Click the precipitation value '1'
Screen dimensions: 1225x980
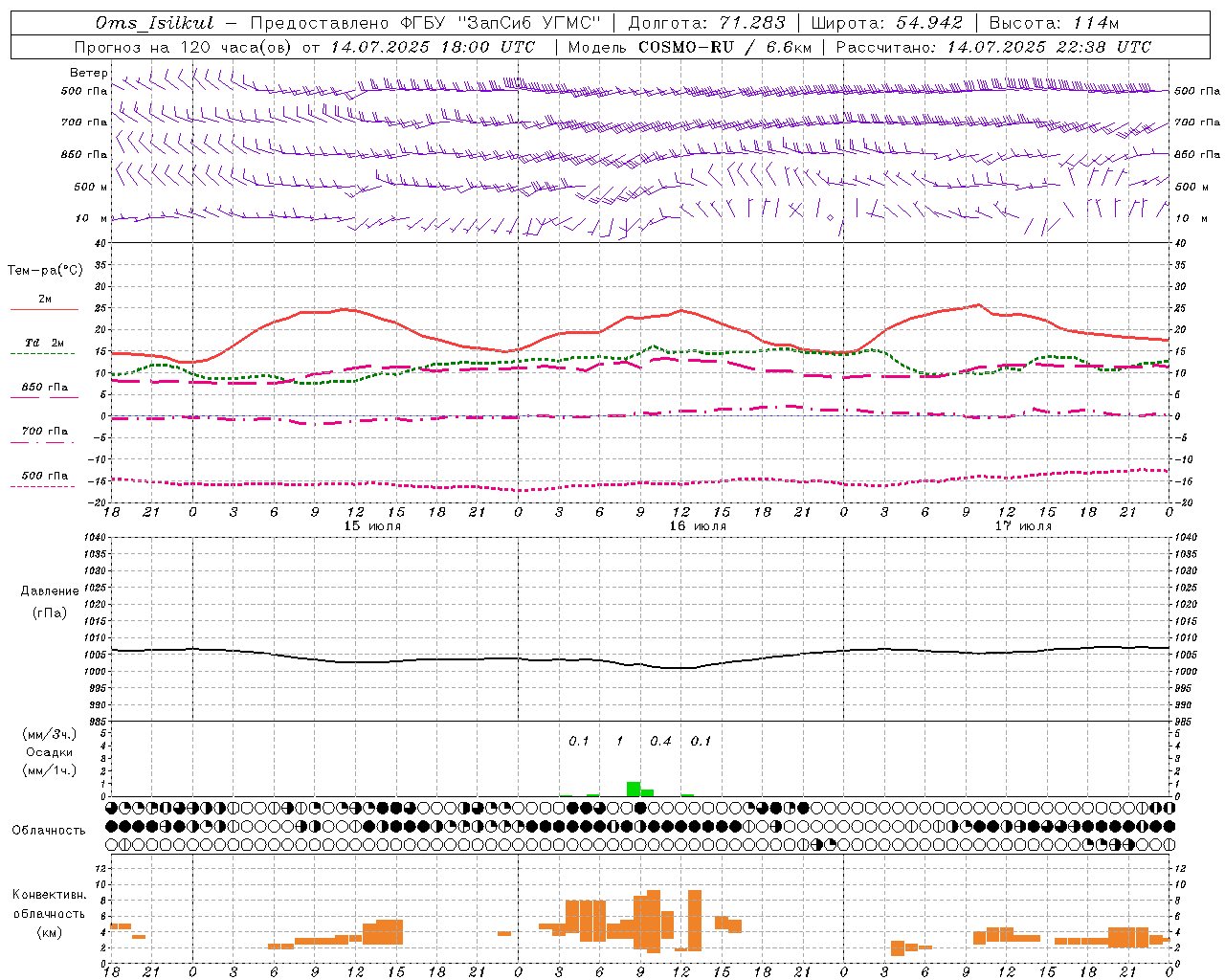pos(619,741)
